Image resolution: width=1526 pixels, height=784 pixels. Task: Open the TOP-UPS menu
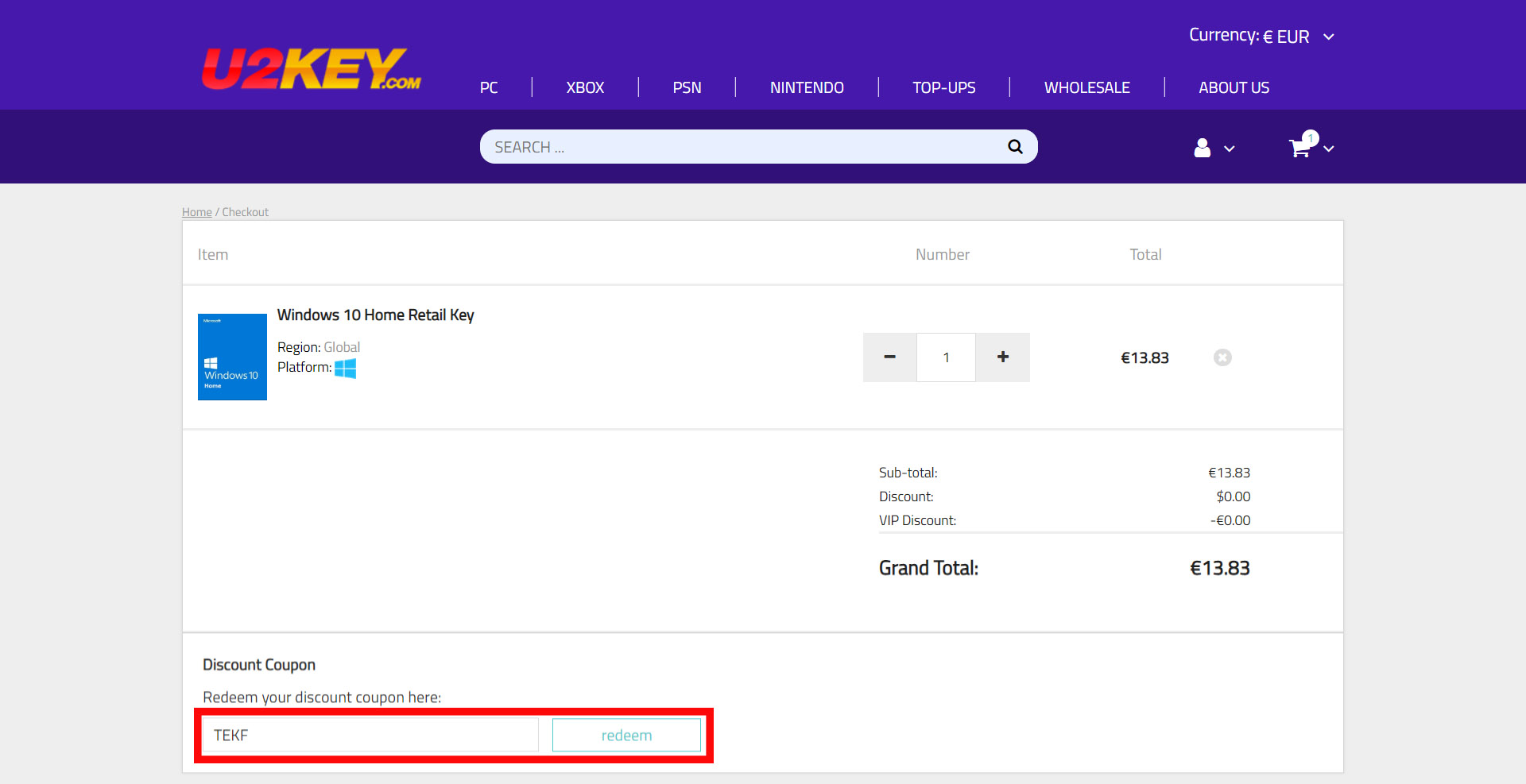944,87
